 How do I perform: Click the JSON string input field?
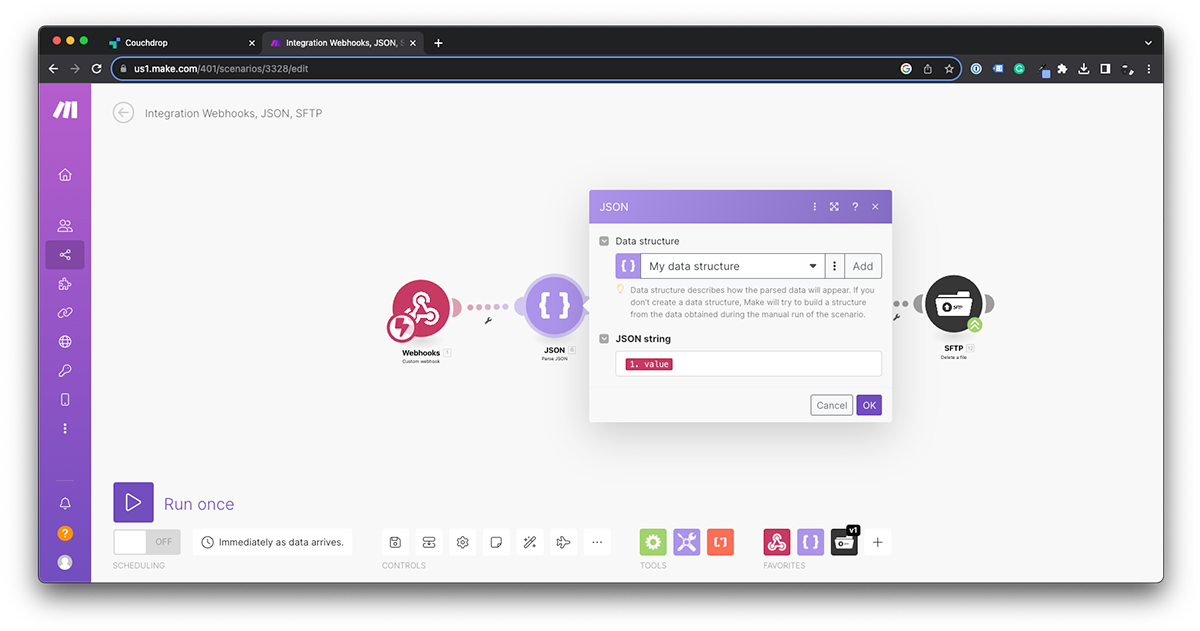point(748,364)
